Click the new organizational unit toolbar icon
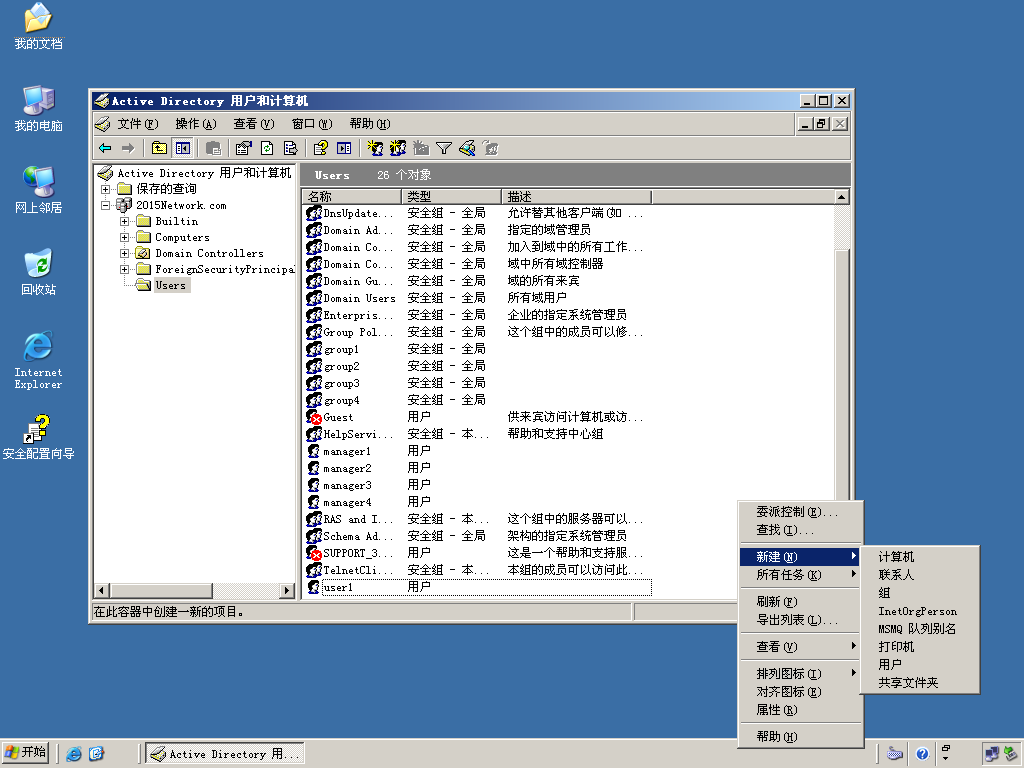Image resolution: width=1024 pixels, height=768 pixels. point(421,148)
